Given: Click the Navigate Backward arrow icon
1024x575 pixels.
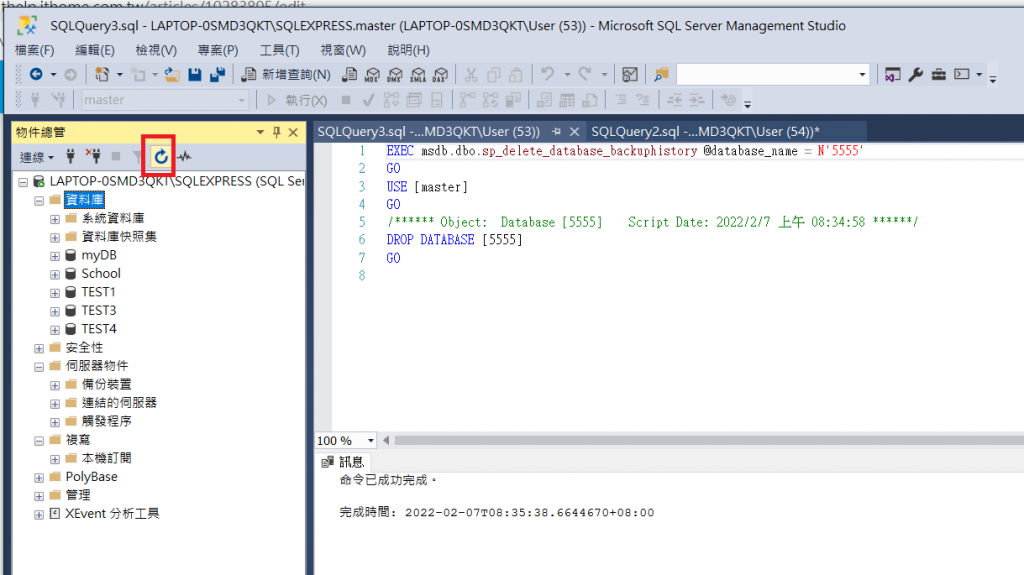Looking at the screenshot, I should [x=36, y=74].
